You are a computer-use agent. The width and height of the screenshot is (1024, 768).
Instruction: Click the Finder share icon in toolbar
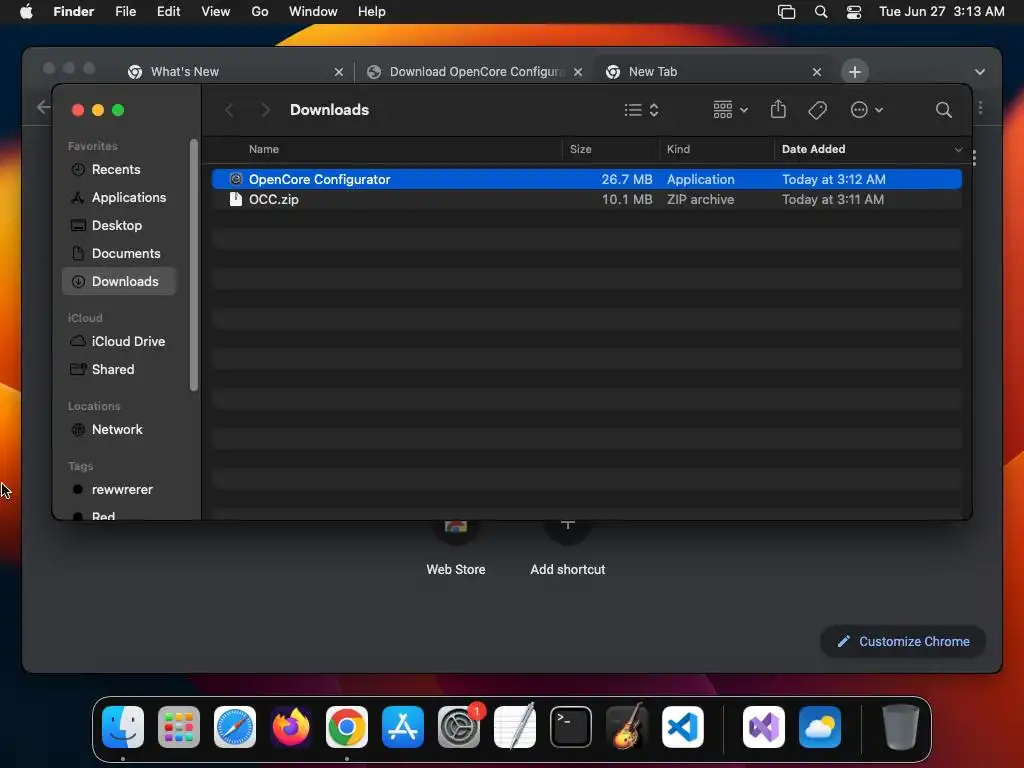[x=778, y=110]
